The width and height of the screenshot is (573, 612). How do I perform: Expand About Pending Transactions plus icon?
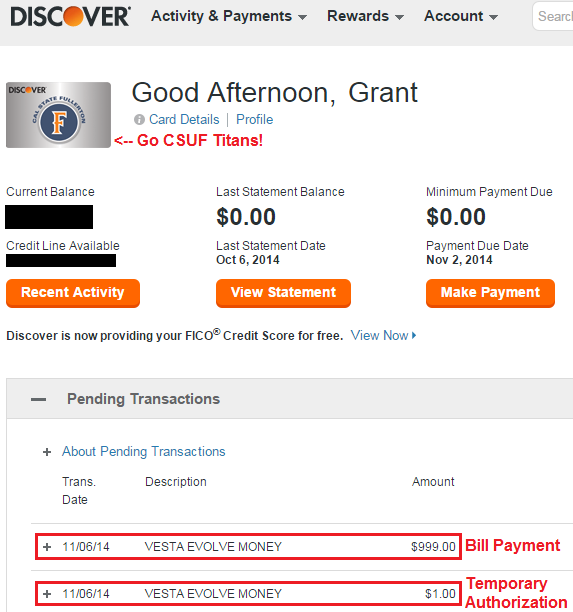tap(47, 452)
